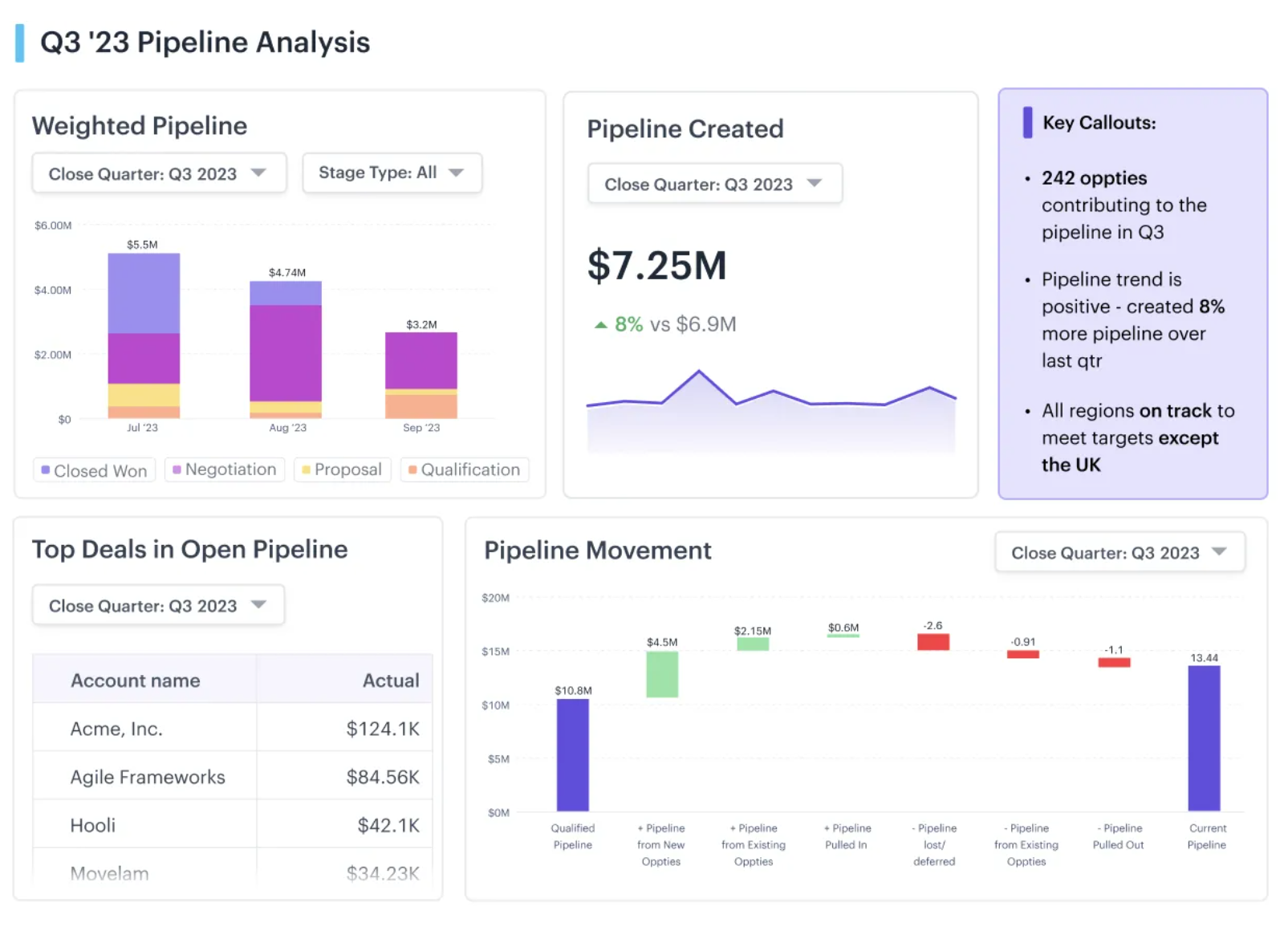
Task: Toggle the Closed Won series visibility
Action: click(x=93, y=470)
